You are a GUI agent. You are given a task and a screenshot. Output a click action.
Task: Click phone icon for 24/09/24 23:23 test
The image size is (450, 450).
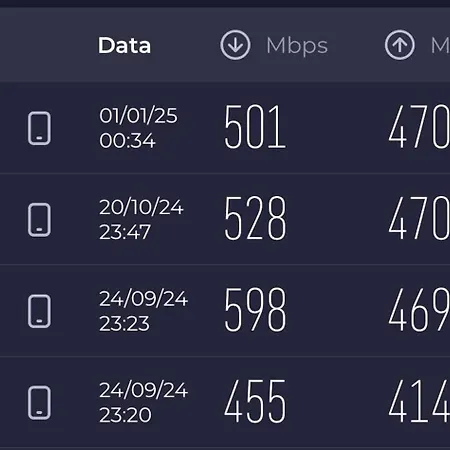pos(39,311)
